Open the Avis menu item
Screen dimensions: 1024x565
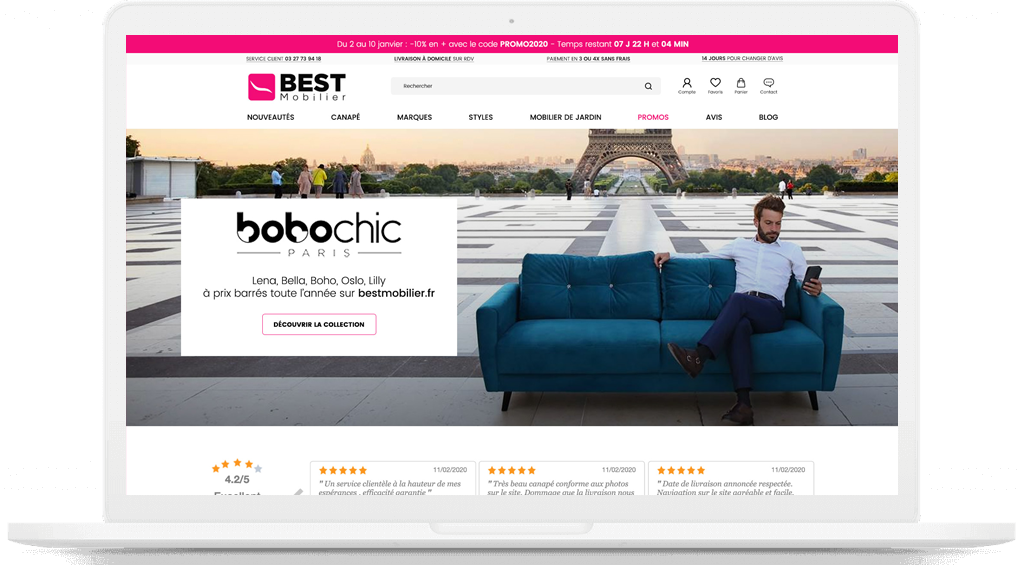pos(714,118)
